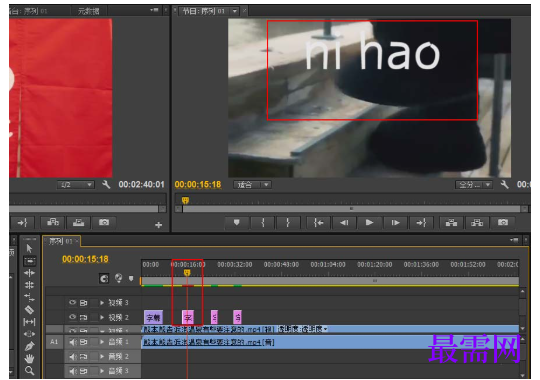
Task: Select the 节目: 序列 01 program tab
Action: coord(204,11)
